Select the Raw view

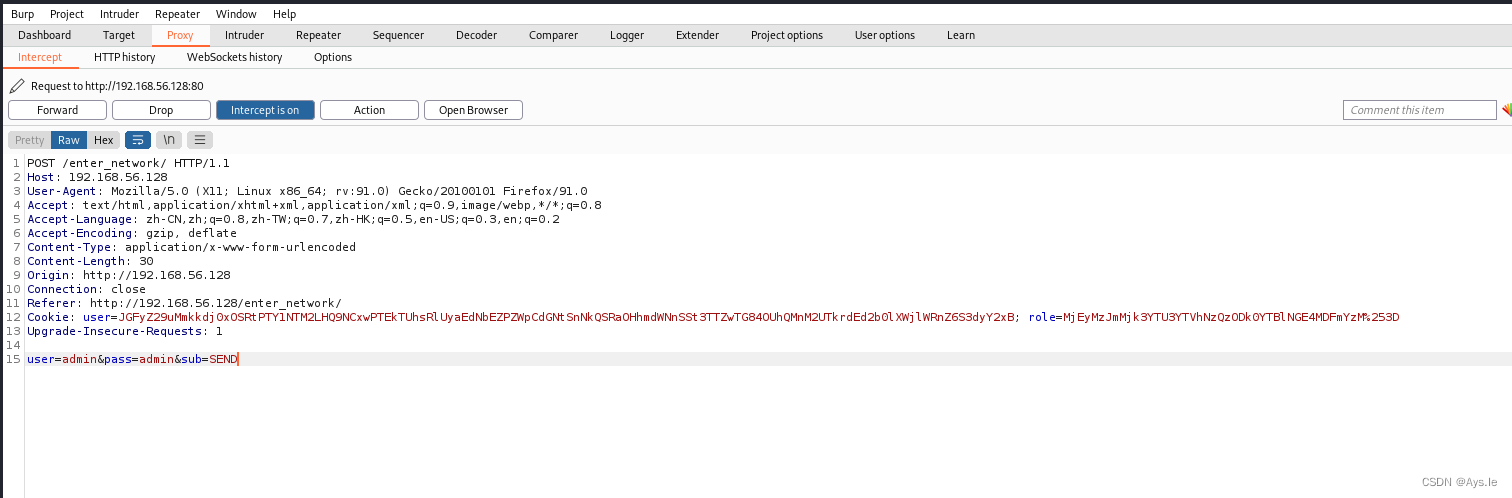[69, 140]
